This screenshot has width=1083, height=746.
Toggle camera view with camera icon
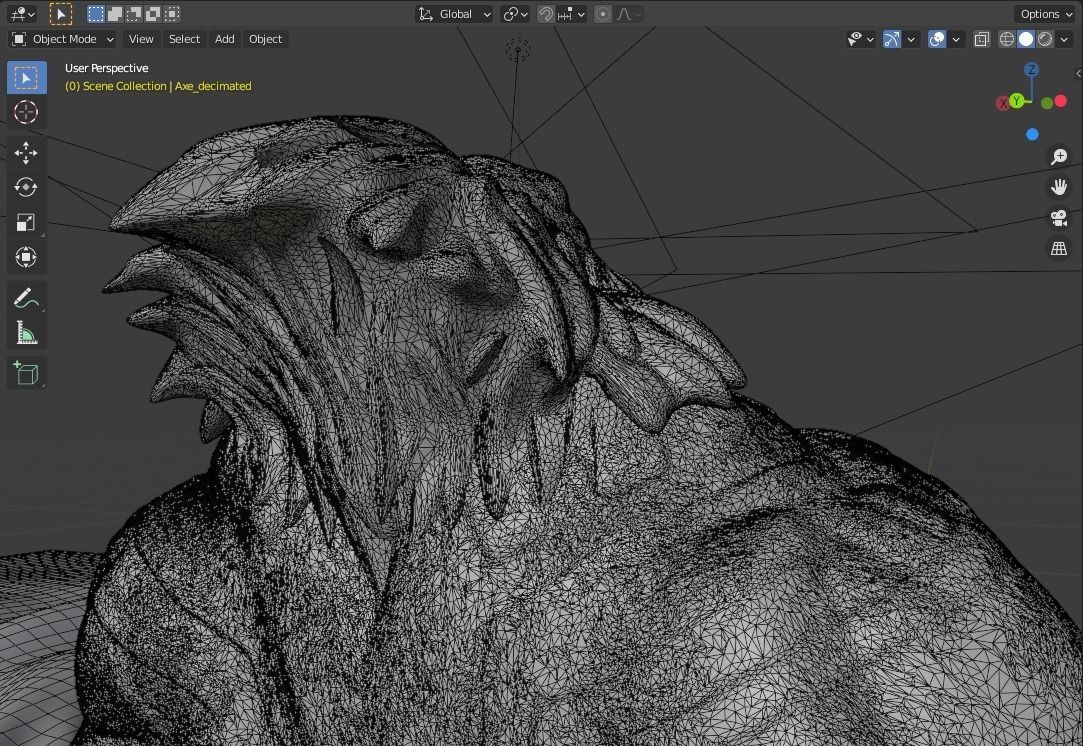pos(1059,218)
